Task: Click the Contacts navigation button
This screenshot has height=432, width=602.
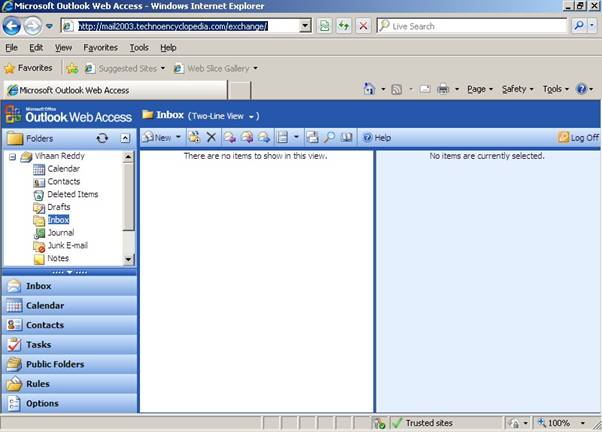Action: pos(69,325)
